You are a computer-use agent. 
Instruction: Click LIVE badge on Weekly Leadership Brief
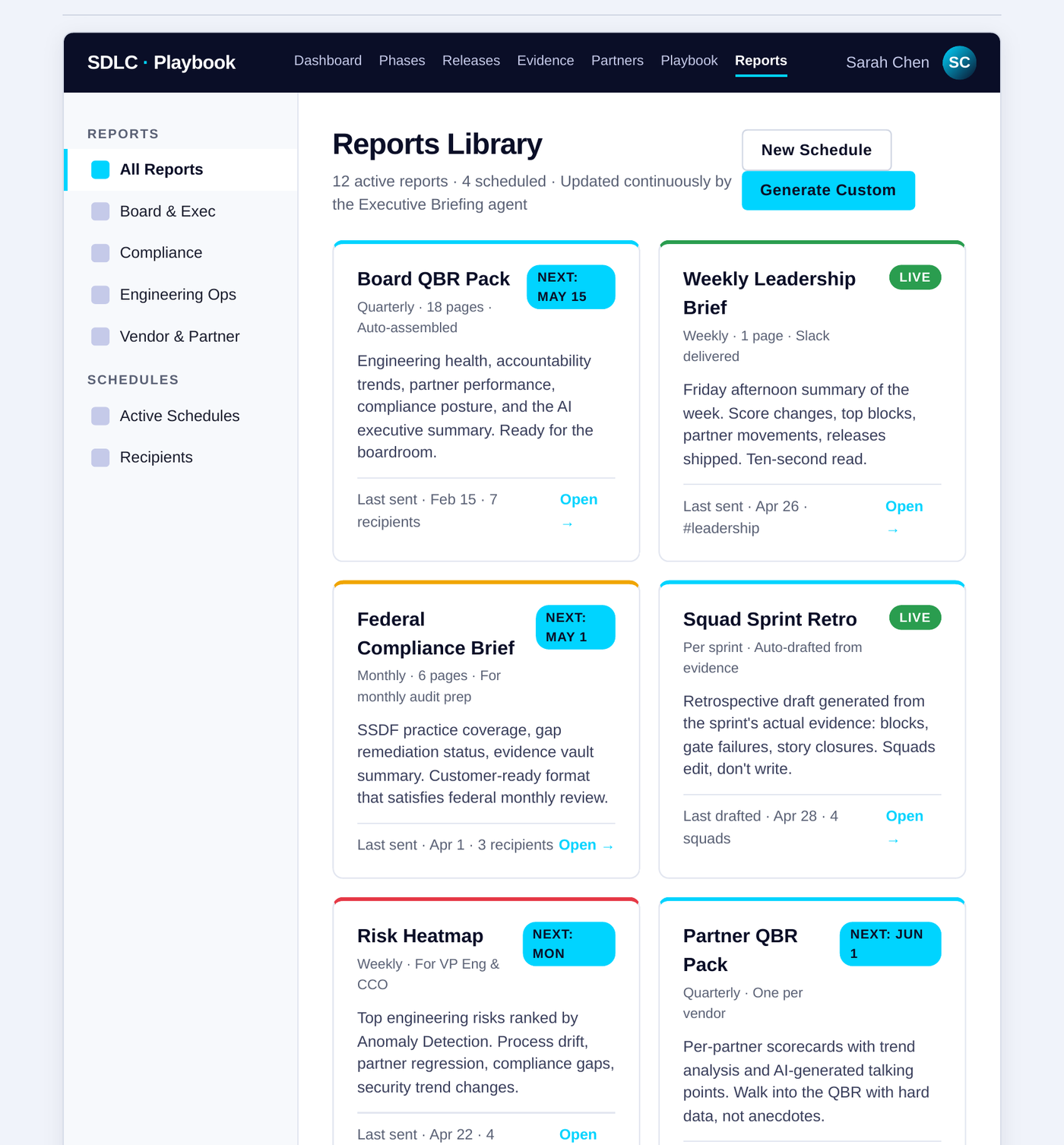tap(915, 277)
